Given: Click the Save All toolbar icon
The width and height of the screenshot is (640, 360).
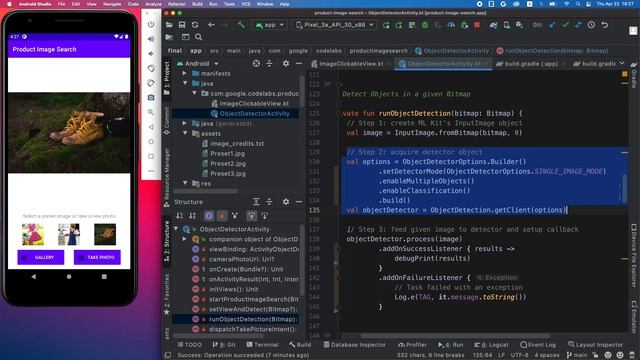Looking at the screenshot, I should tap(182, 25).
